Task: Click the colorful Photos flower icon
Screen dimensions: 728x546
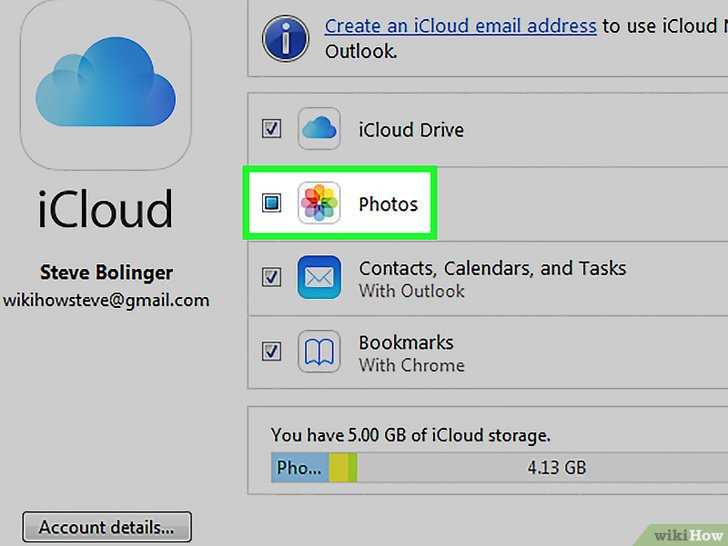Action: point(319,203)
